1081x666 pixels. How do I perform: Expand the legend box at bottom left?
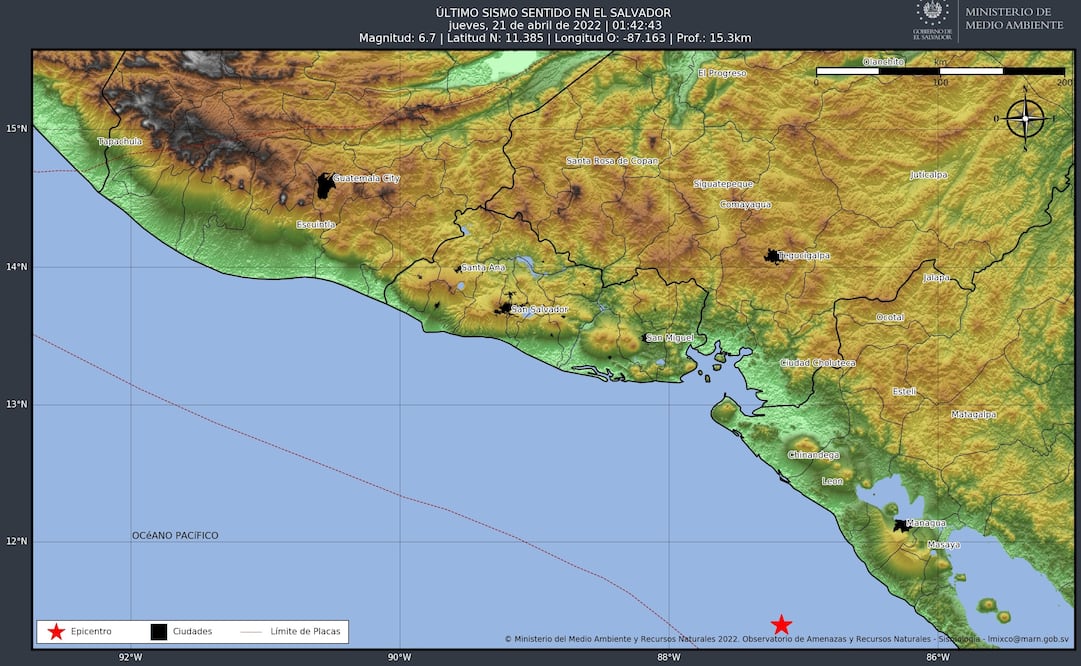(190, 631)
